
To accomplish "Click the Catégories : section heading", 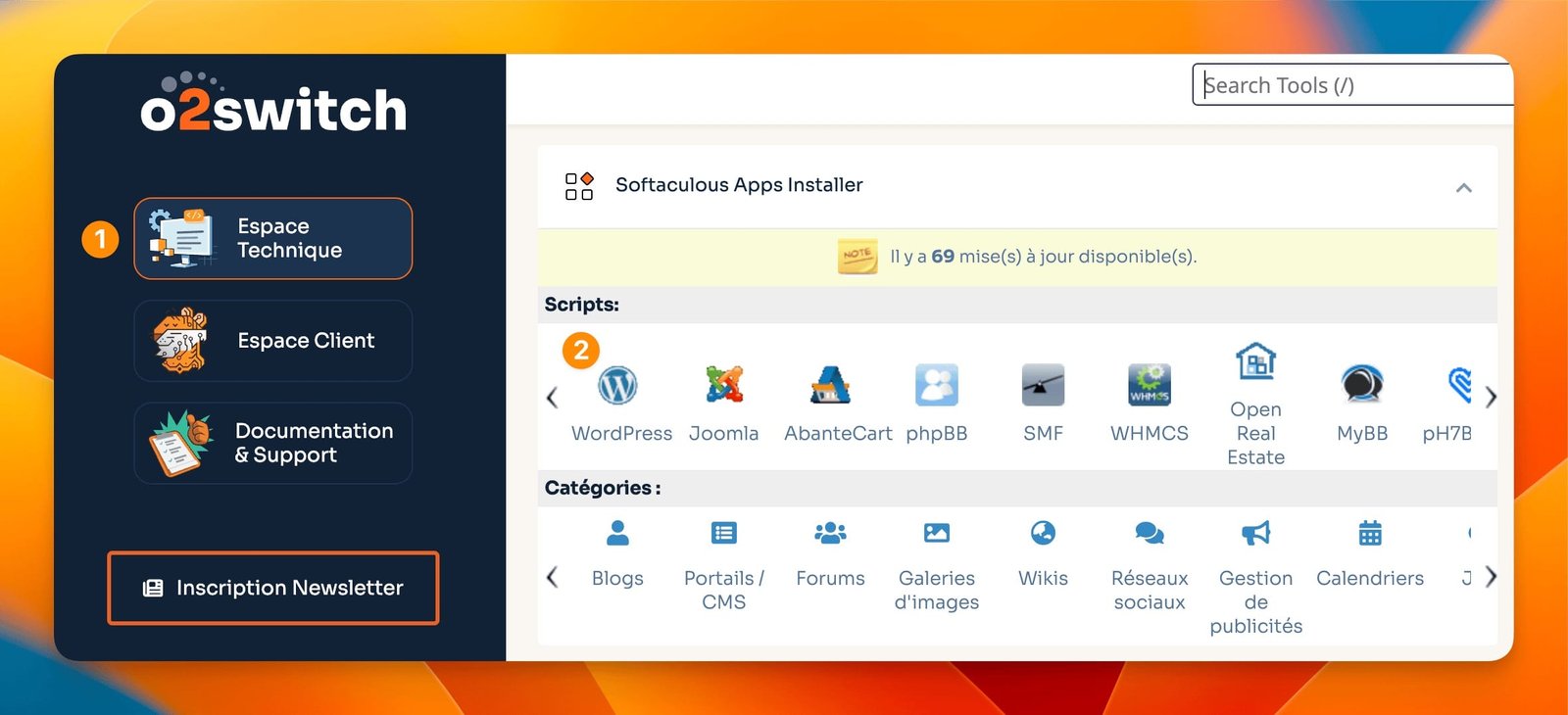I will [x=603, y=488].
